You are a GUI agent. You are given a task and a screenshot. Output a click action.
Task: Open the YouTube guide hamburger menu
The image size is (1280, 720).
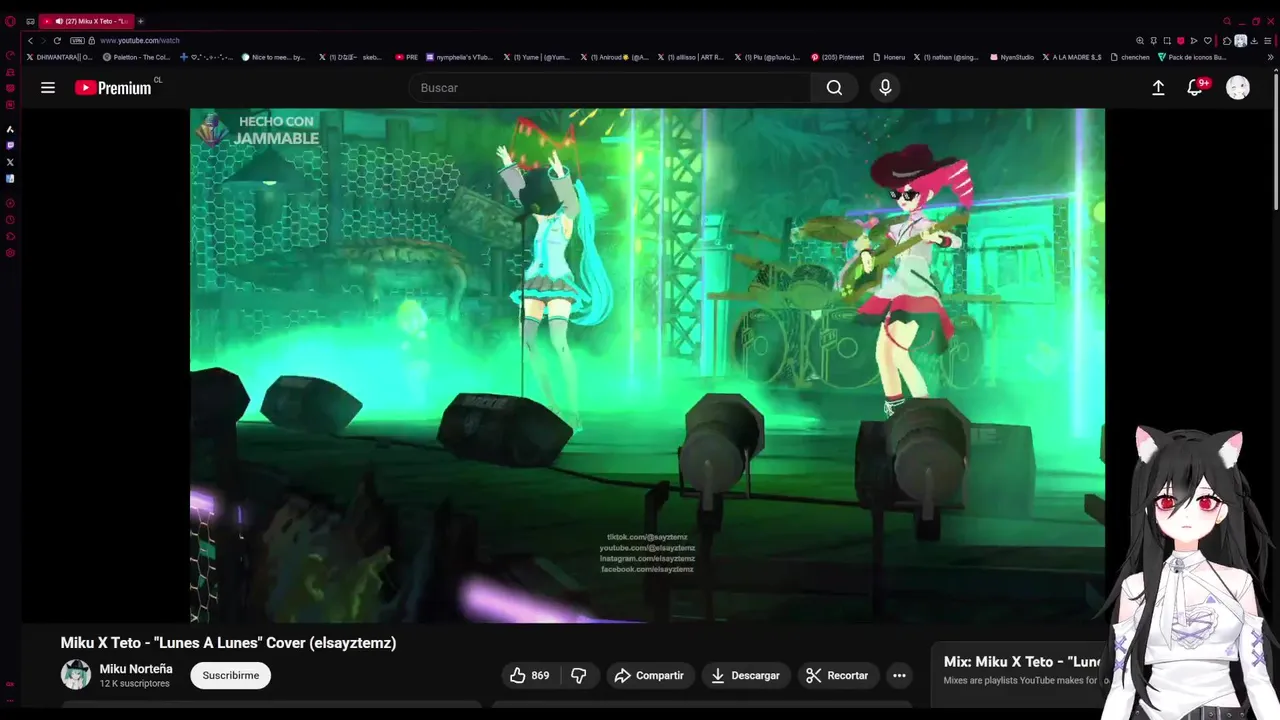[47, 88]
